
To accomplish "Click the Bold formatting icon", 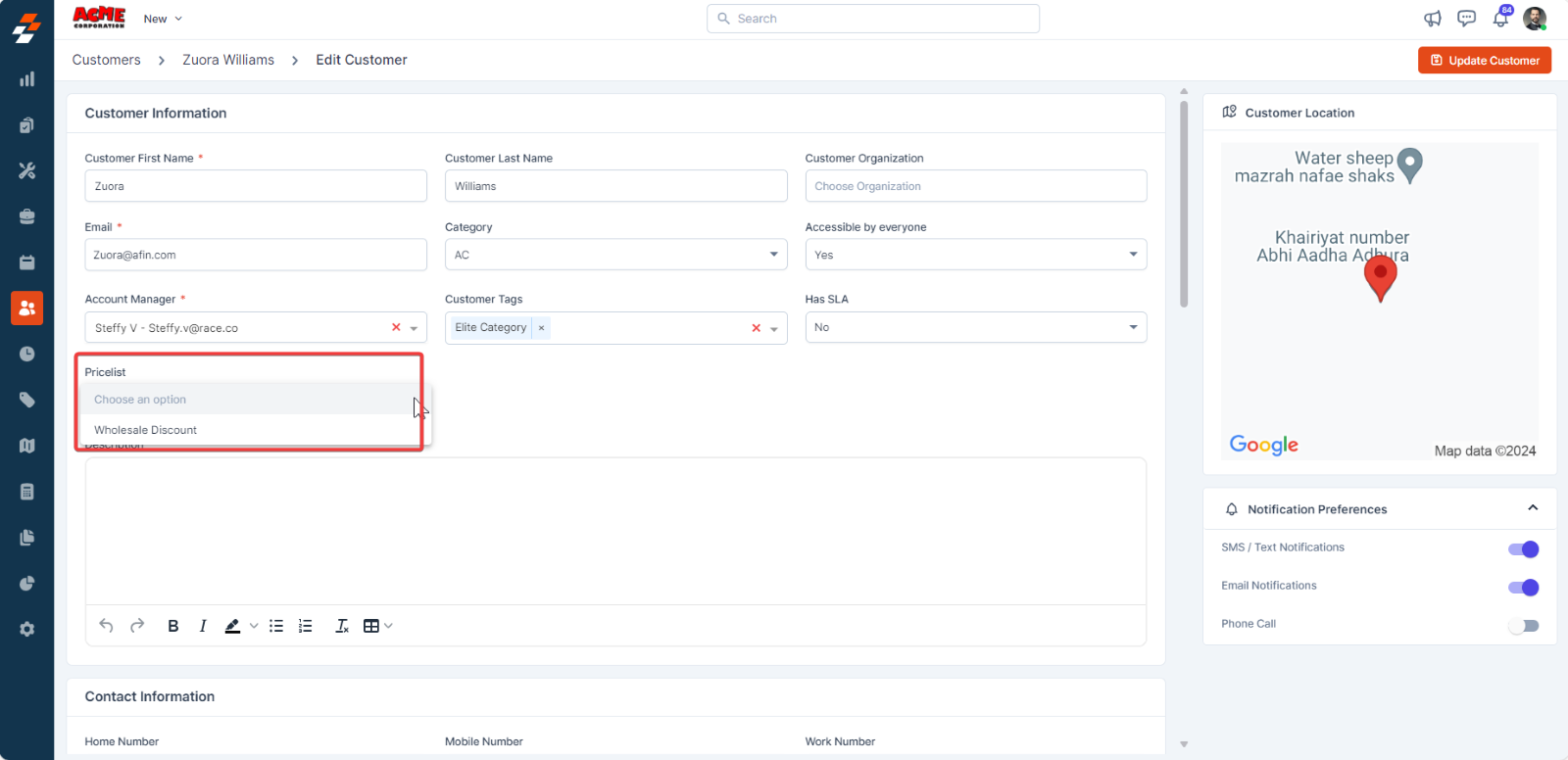I will pyautogui.click(x=172, y=626).
